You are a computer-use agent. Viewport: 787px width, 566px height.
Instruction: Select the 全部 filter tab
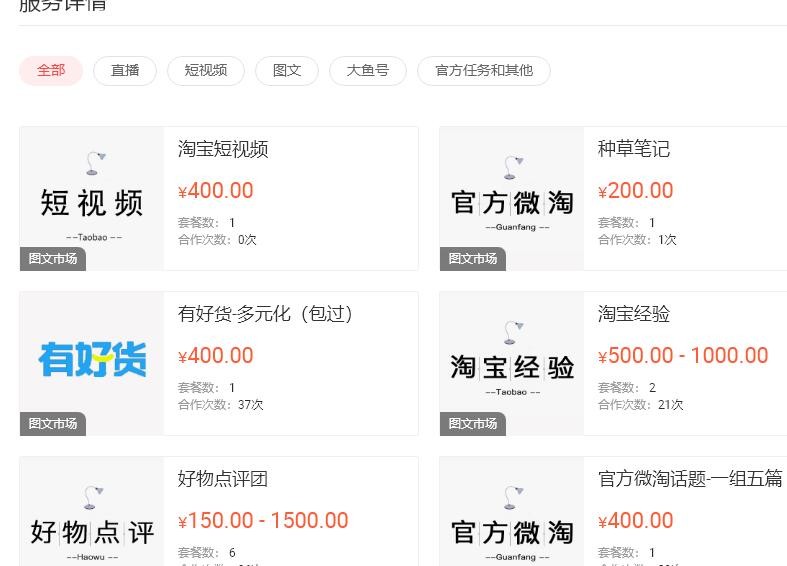point(51,71)
